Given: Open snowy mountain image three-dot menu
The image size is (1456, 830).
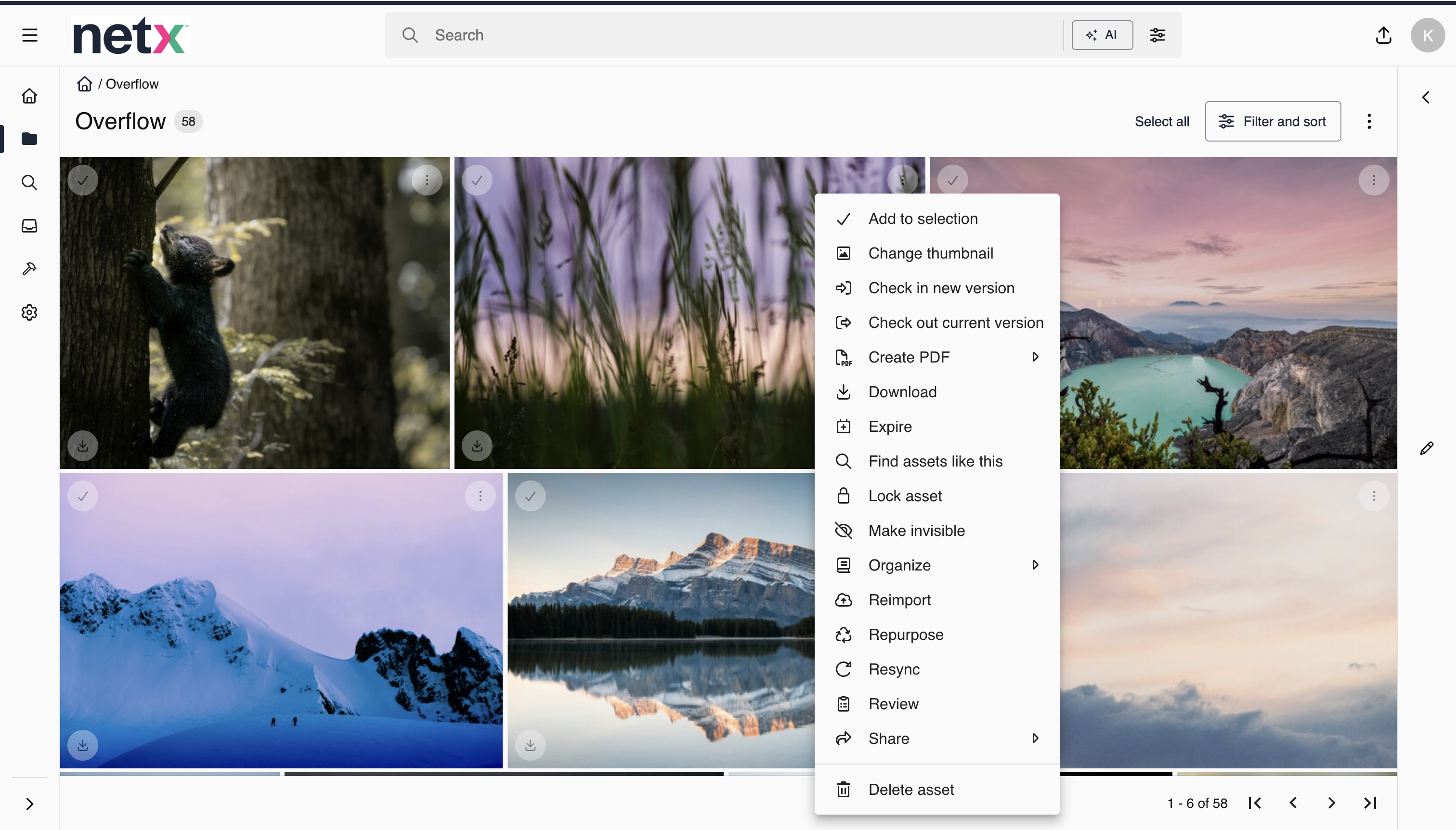Looking at the screenshot, I should [x=481, y=496].
